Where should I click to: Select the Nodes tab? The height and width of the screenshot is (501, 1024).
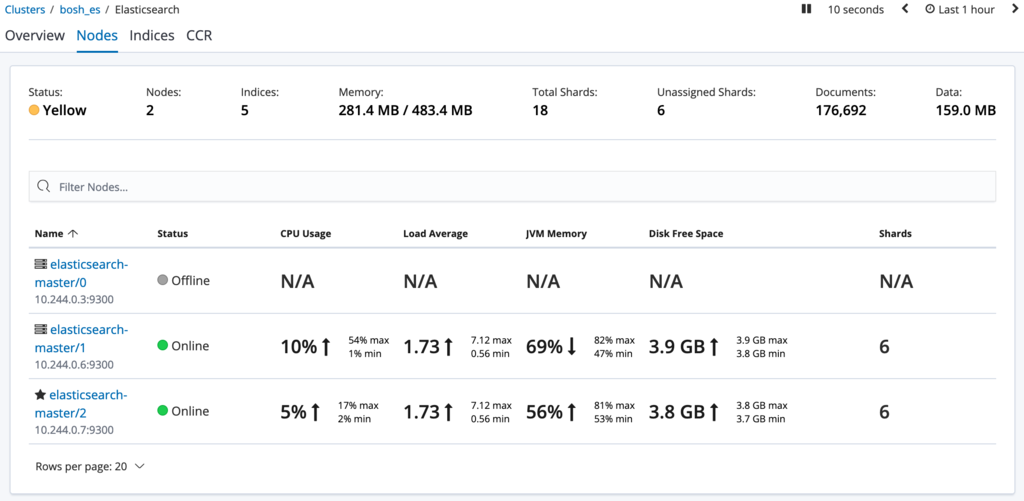pos(97,35)
